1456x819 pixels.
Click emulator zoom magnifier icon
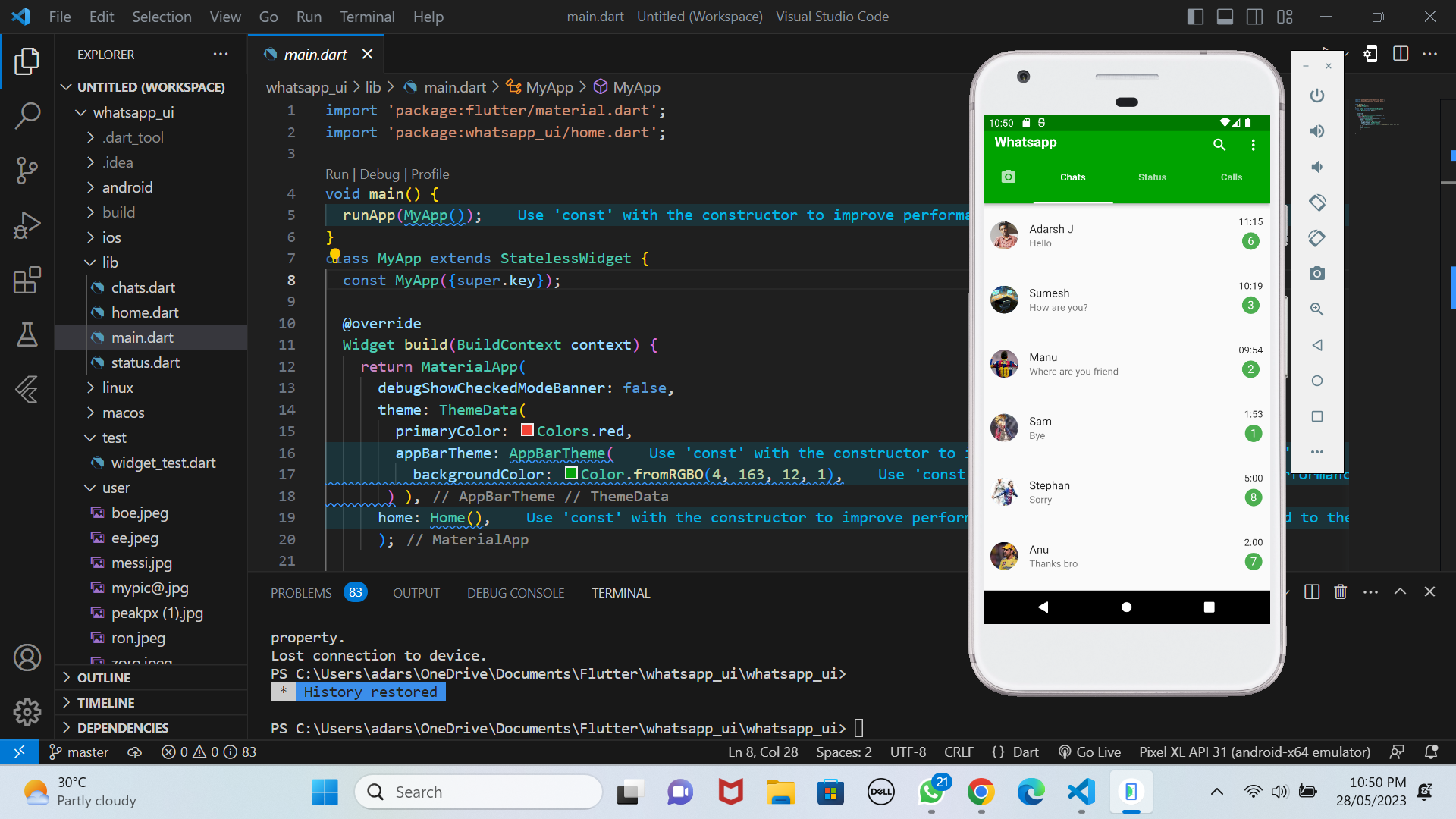click(1317, 309)
